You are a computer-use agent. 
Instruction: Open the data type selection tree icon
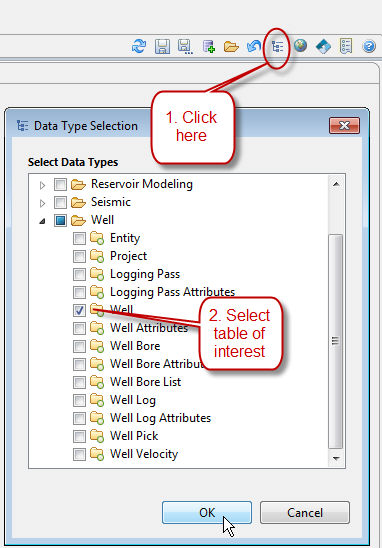278,46
